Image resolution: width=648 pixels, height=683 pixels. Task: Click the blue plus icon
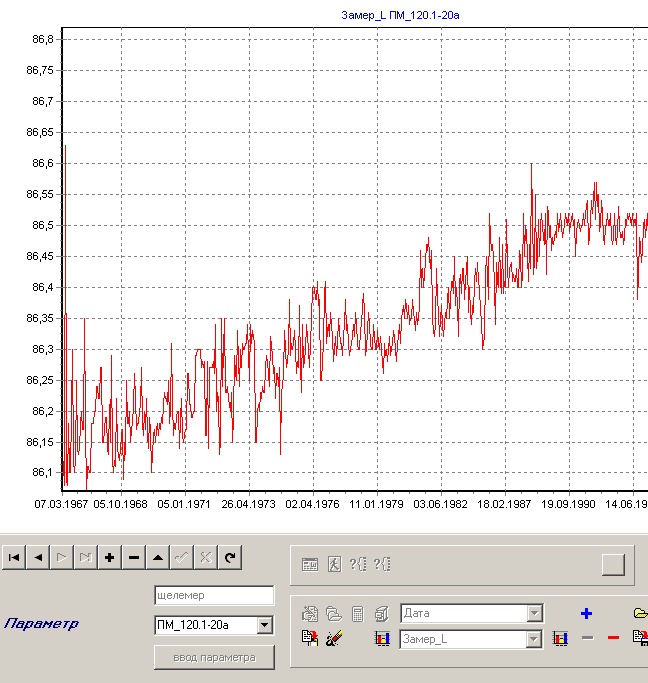(x=587, y=614)
